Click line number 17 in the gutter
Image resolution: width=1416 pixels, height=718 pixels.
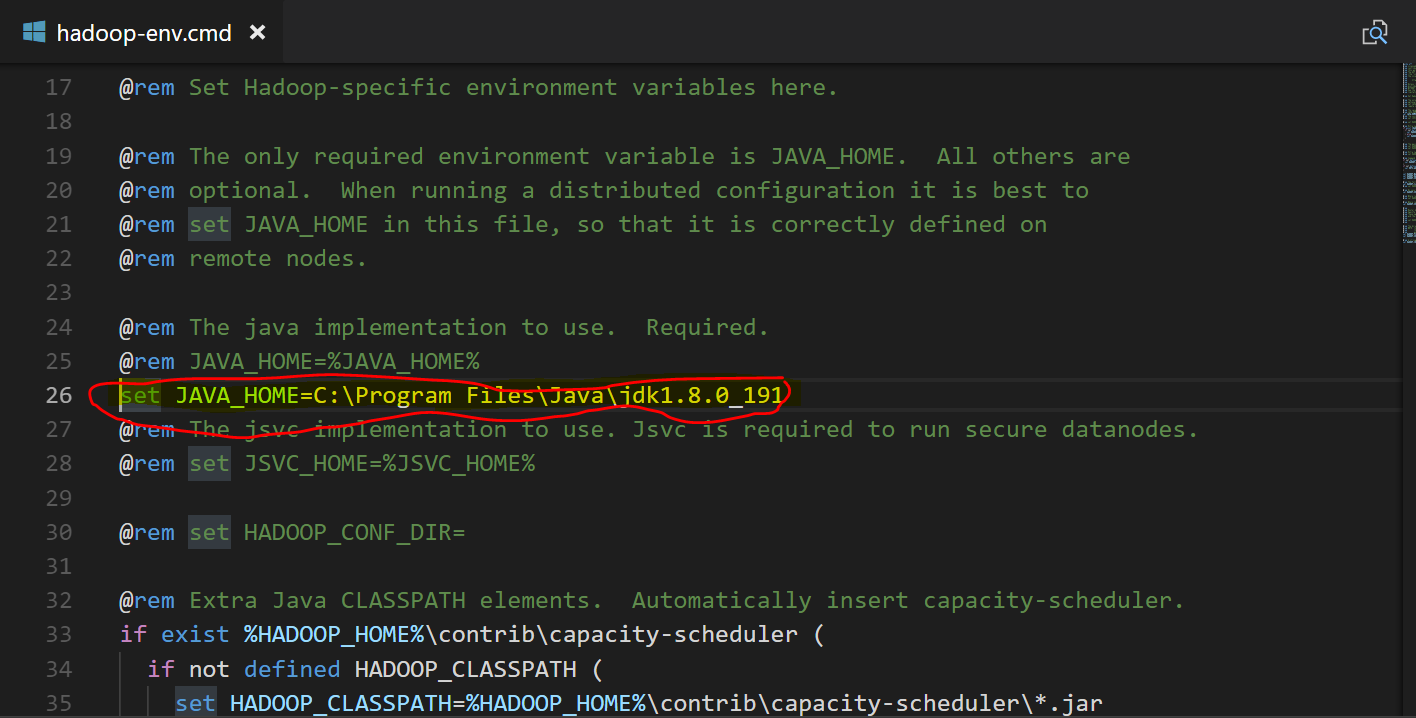(59, 87)
